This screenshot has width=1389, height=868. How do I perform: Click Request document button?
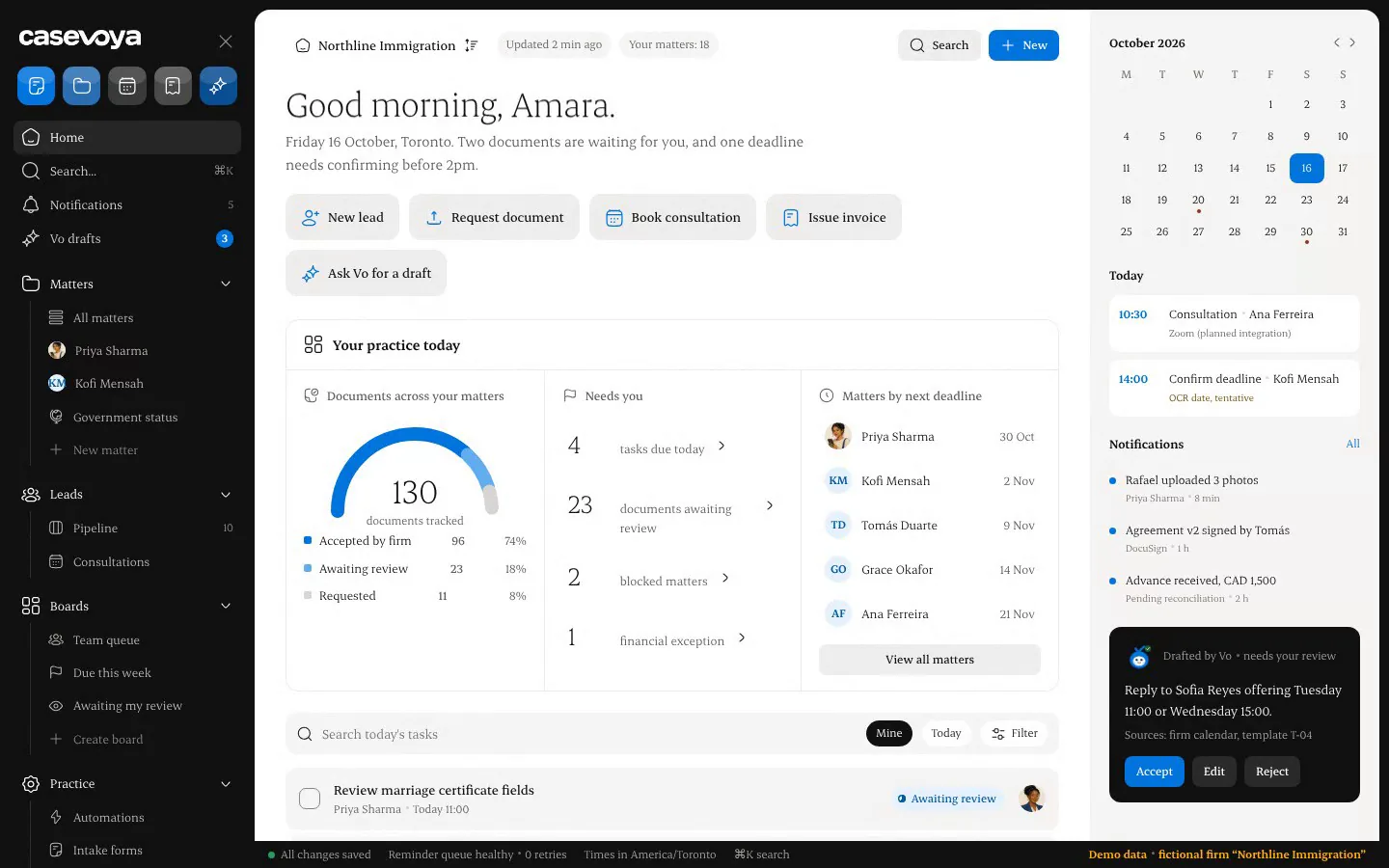pos(494,217)
